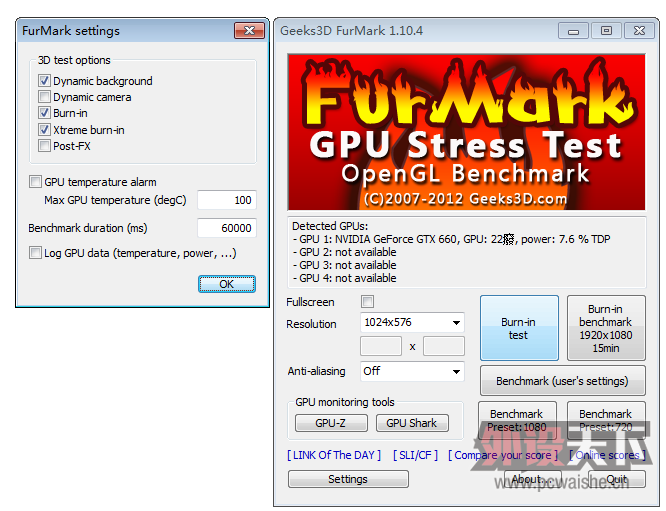
Task: Edit the Benchmark duration field
Action: [227, 228]
